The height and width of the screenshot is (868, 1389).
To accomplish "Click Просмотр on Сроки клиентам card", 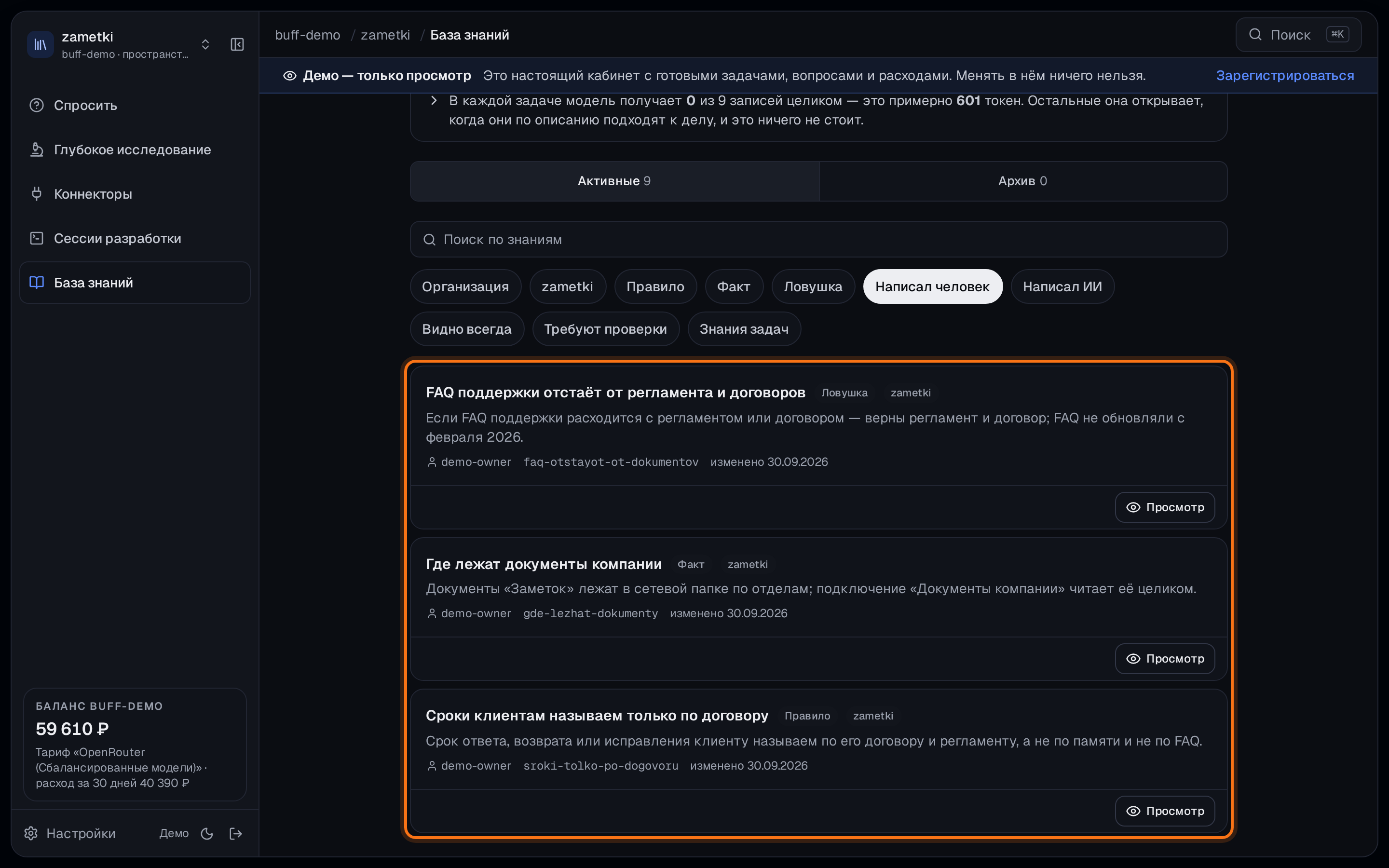I will pyautogui.click(x=1165, y=811).
